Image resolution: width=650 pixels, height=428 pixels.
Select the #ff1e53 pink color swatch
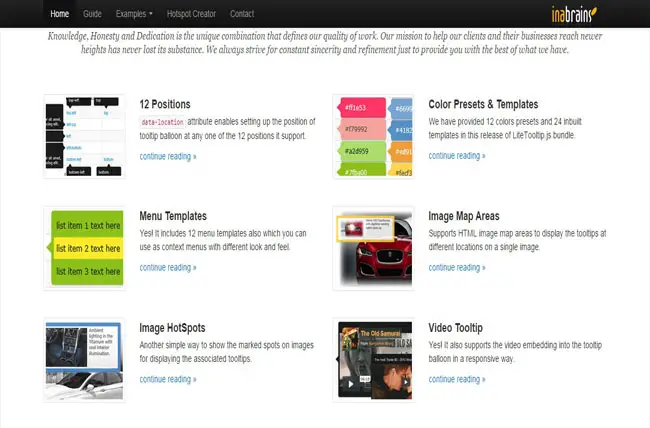pos(362,107)
